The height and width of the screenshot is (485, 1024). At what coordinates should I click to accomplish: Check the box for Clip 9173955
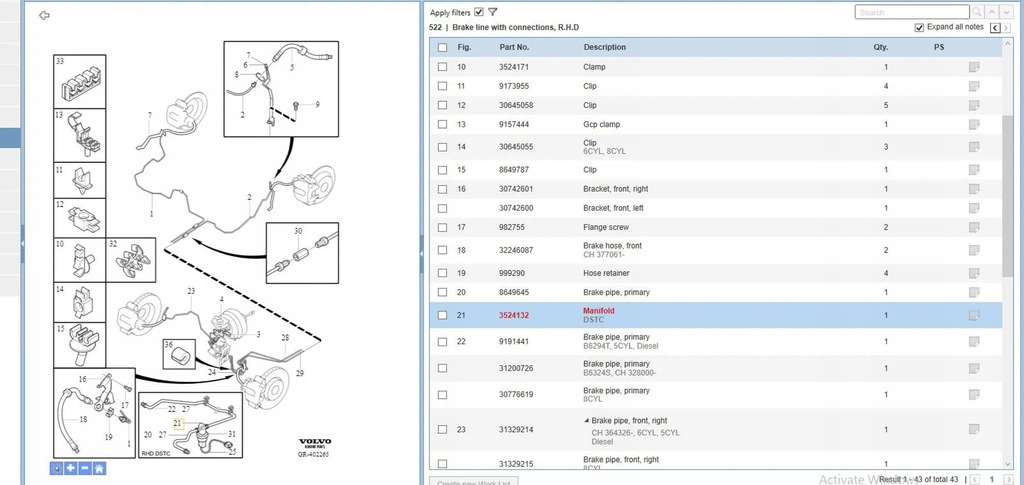tap(443, 86)
